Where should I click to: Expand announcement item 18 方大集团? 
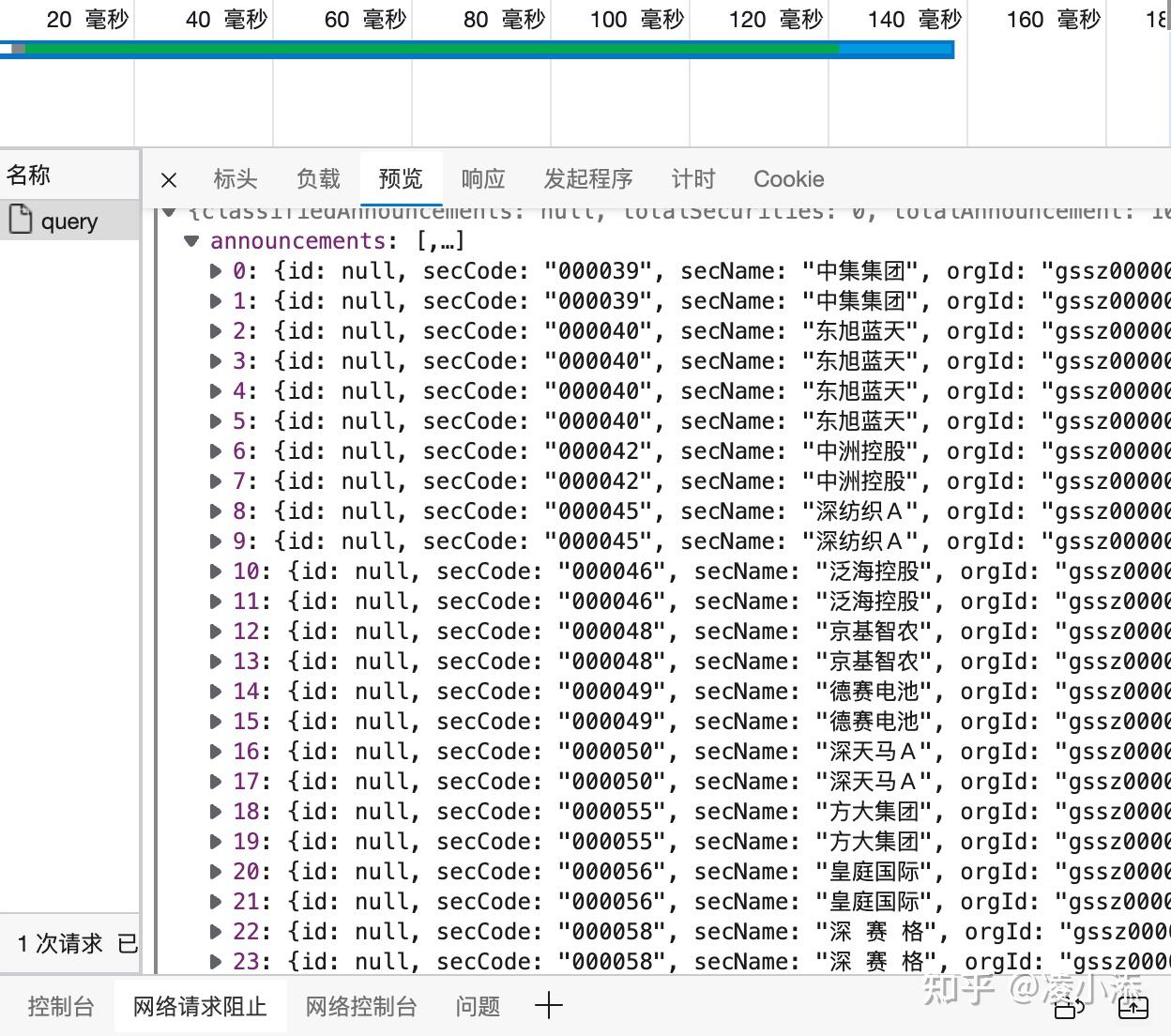pyautogui.click(x=216, y=812)
